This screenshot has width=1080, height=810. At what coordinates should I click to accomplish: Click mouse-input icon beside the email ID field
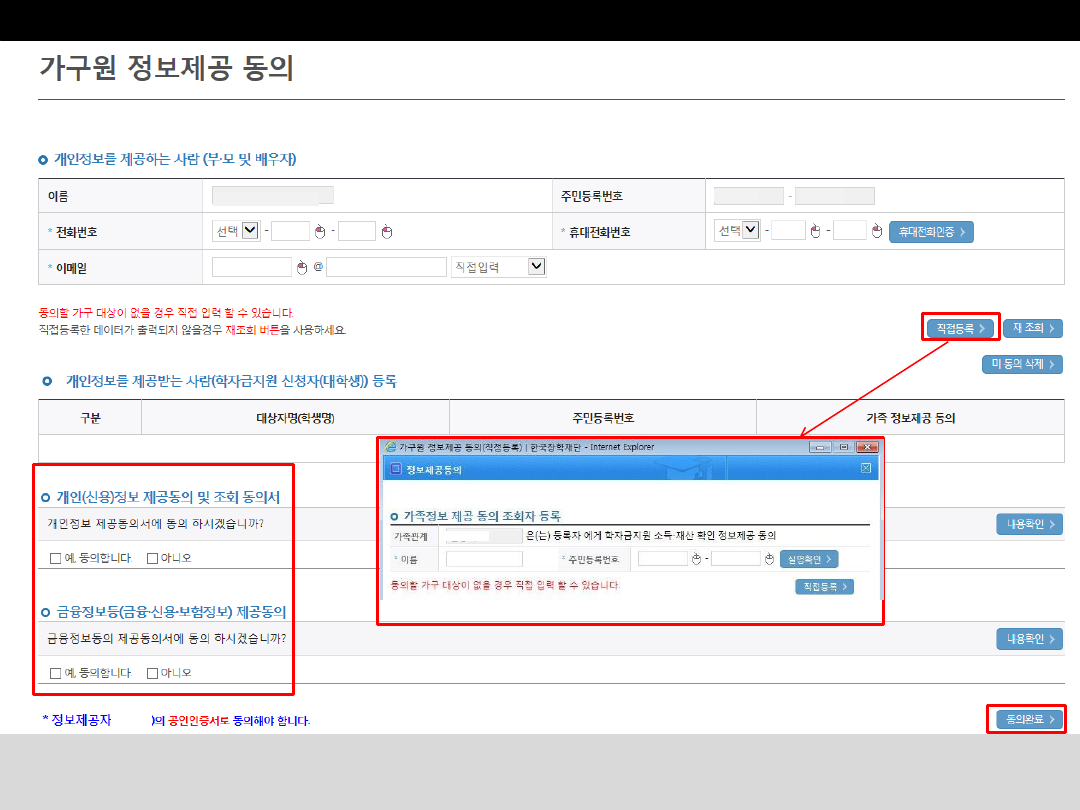302,267
